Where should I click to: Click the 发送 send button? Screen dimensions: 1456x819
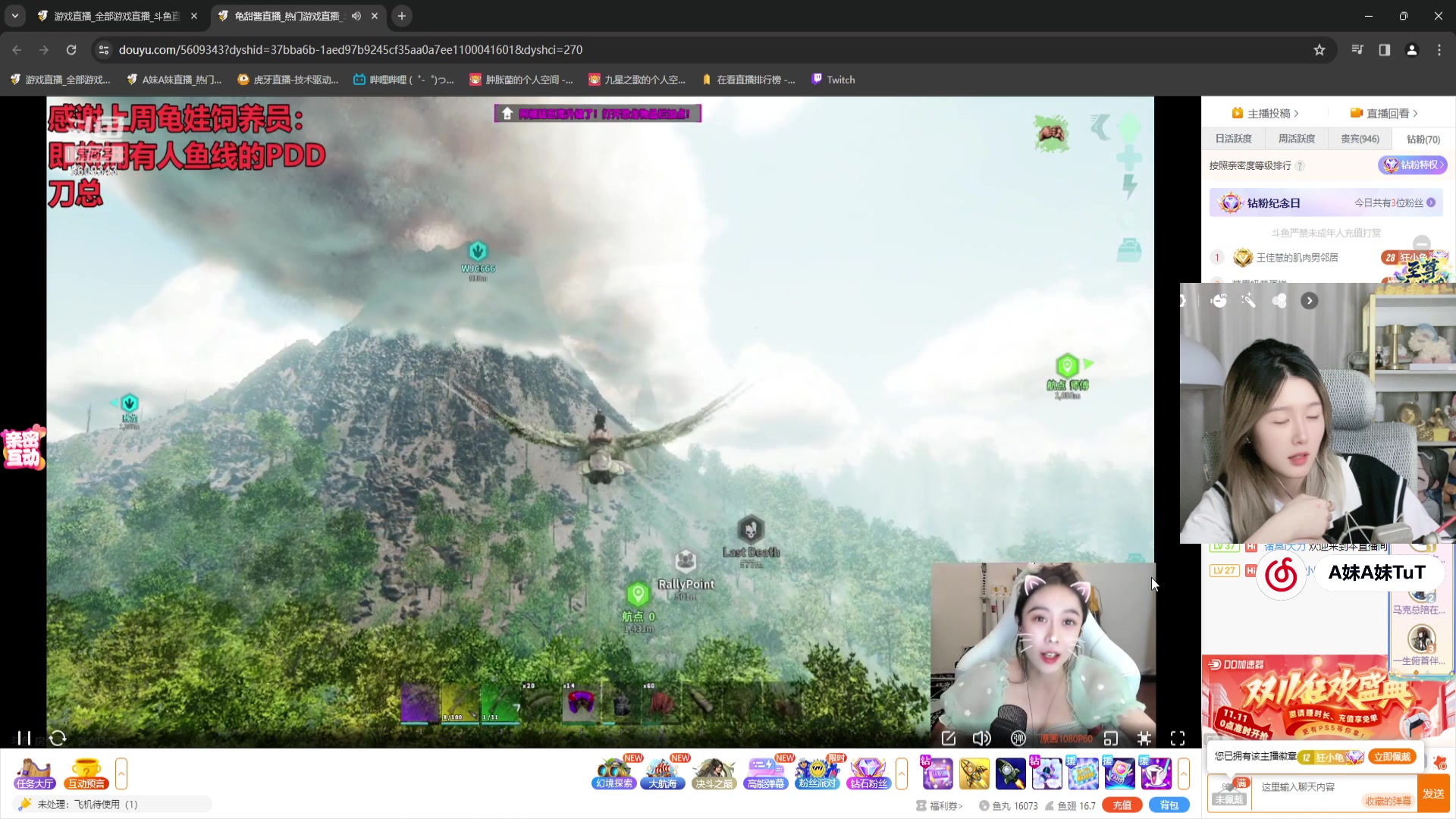(1433, 793)
